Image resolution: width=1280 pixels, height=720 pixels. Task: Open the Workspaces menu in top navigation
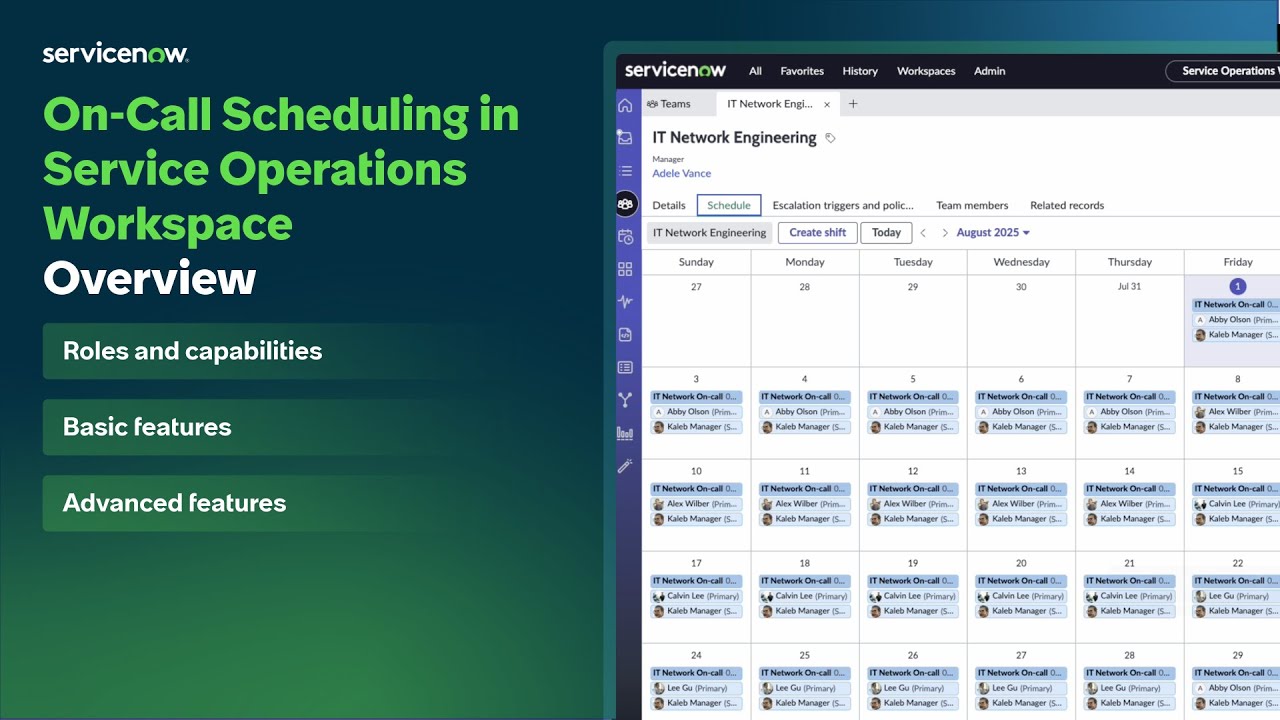(926, 70)
